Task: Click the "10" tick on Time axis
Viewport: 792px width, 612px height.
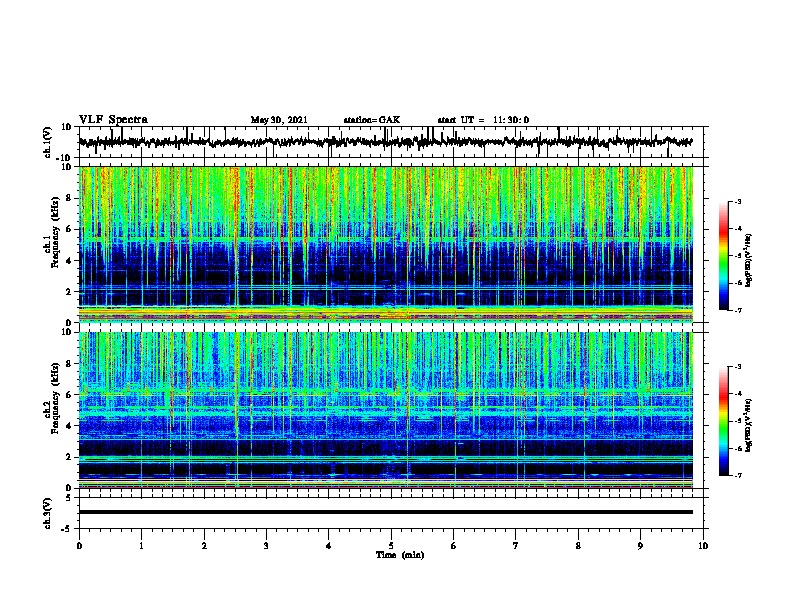Action: 703,546
